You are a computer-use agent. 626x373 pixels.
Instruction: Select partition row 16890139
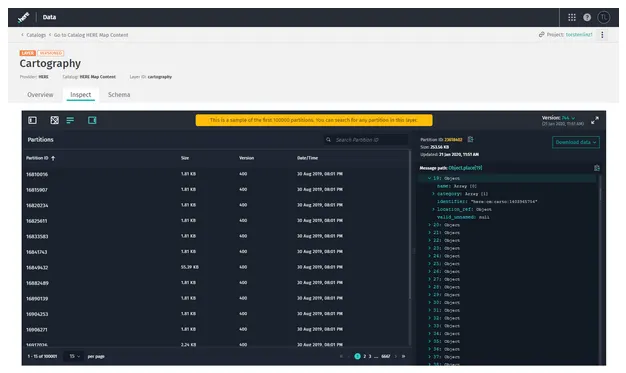(216, 299)
